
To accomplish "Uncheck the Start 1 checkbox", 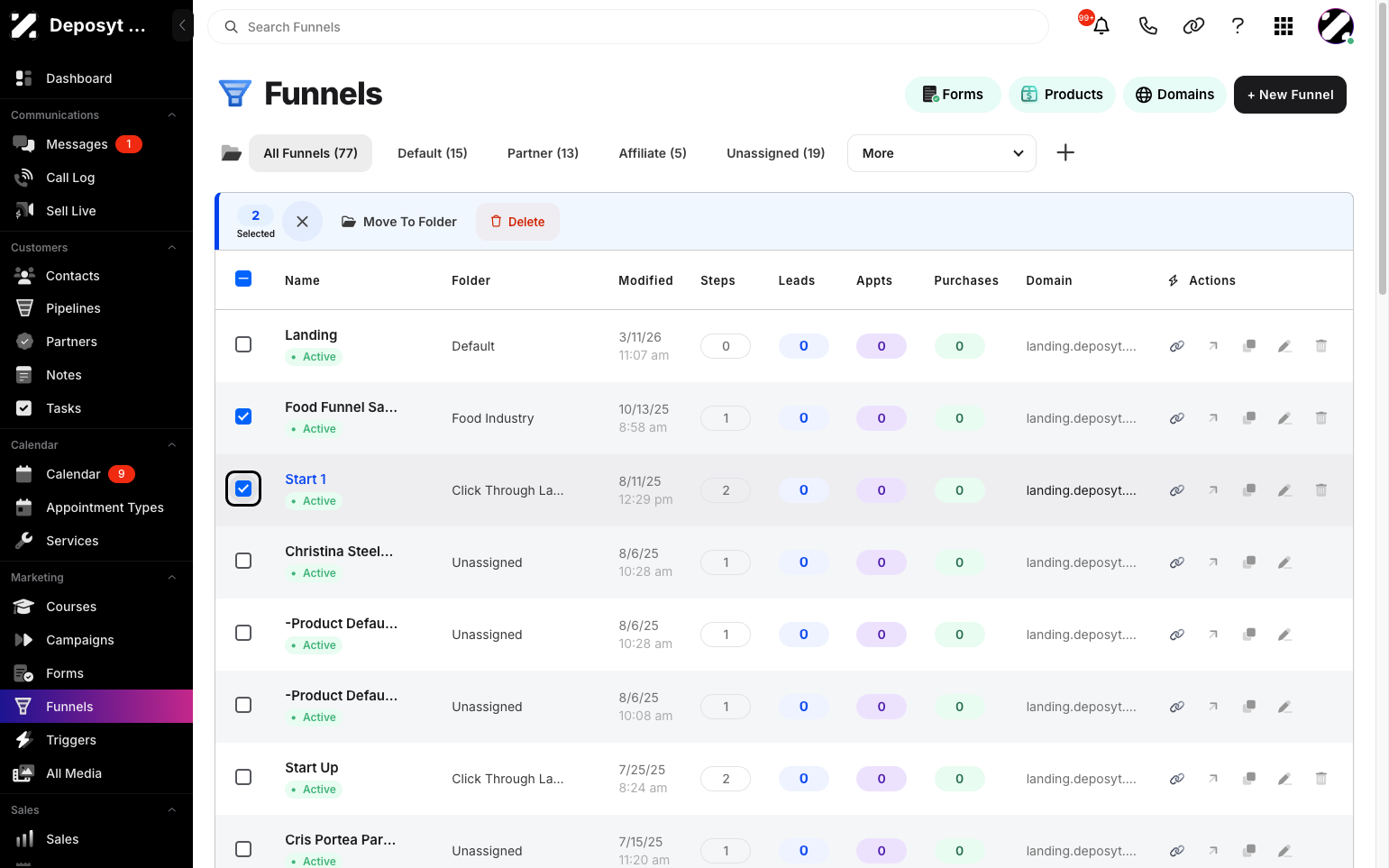I will tap(243, 489).
